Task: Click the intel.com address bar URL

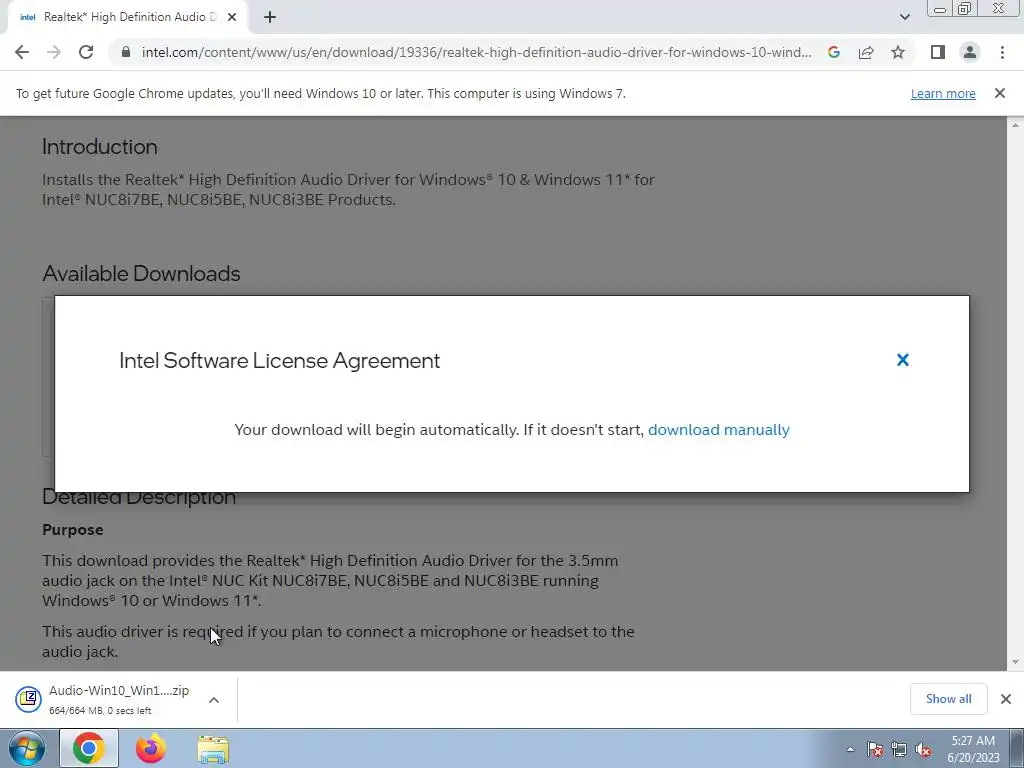Action: pyautogui.click(x=476, y=52)
